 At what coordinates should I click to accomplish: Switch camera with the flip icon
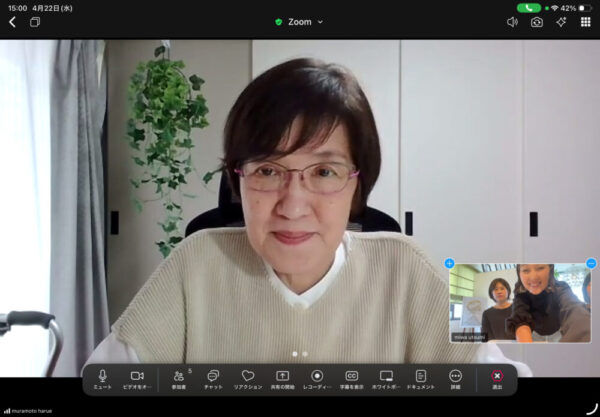pyautogui.click(x=537, y=22)
